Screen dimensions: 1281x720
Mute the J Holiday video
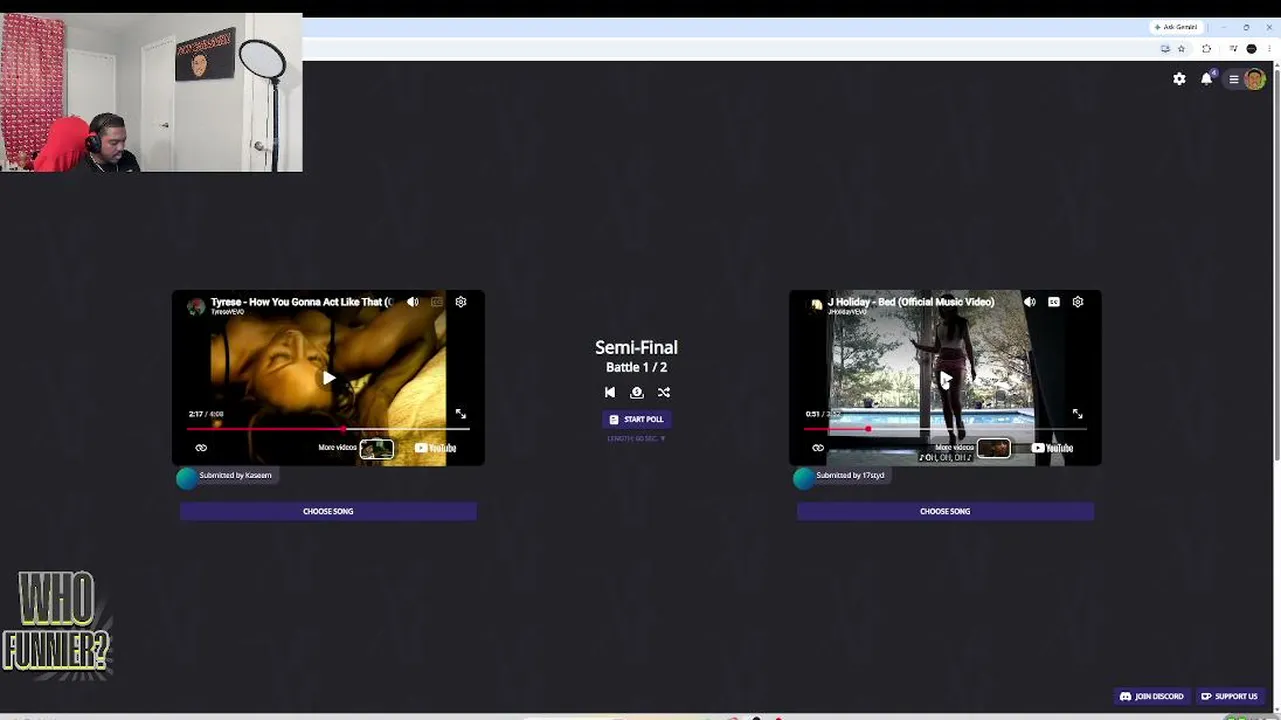(x=1030, y=302)
